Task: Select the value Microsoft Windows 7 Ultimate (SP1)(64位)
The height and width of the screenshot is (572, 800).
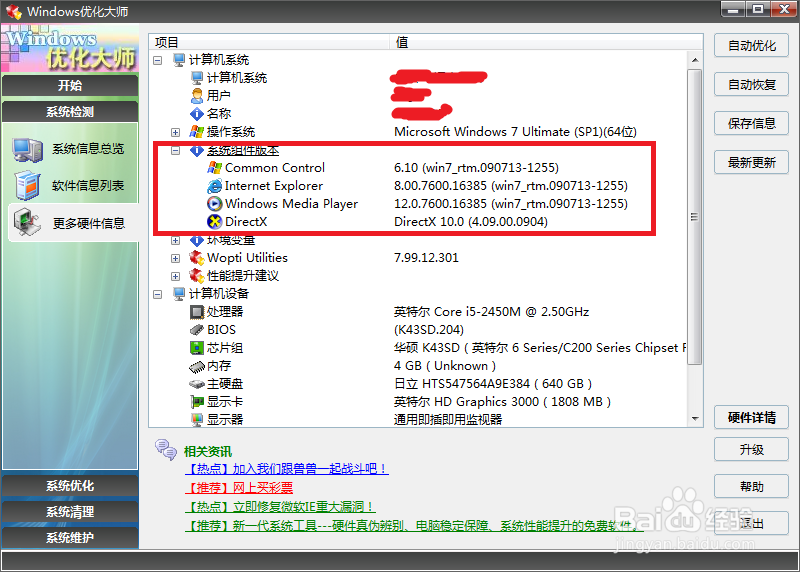Action: point(515,132)
